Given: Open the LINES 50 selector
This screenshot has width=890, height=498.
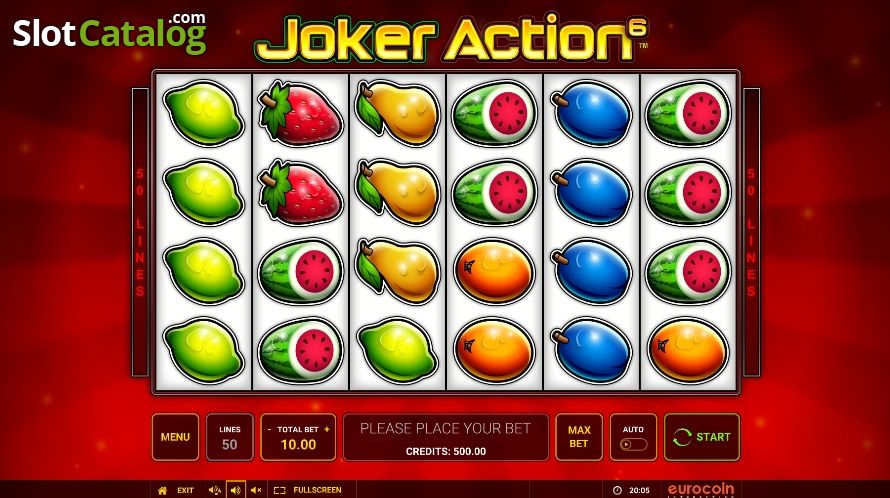Looking at the screenshot, I should click(x=229, y=437).
